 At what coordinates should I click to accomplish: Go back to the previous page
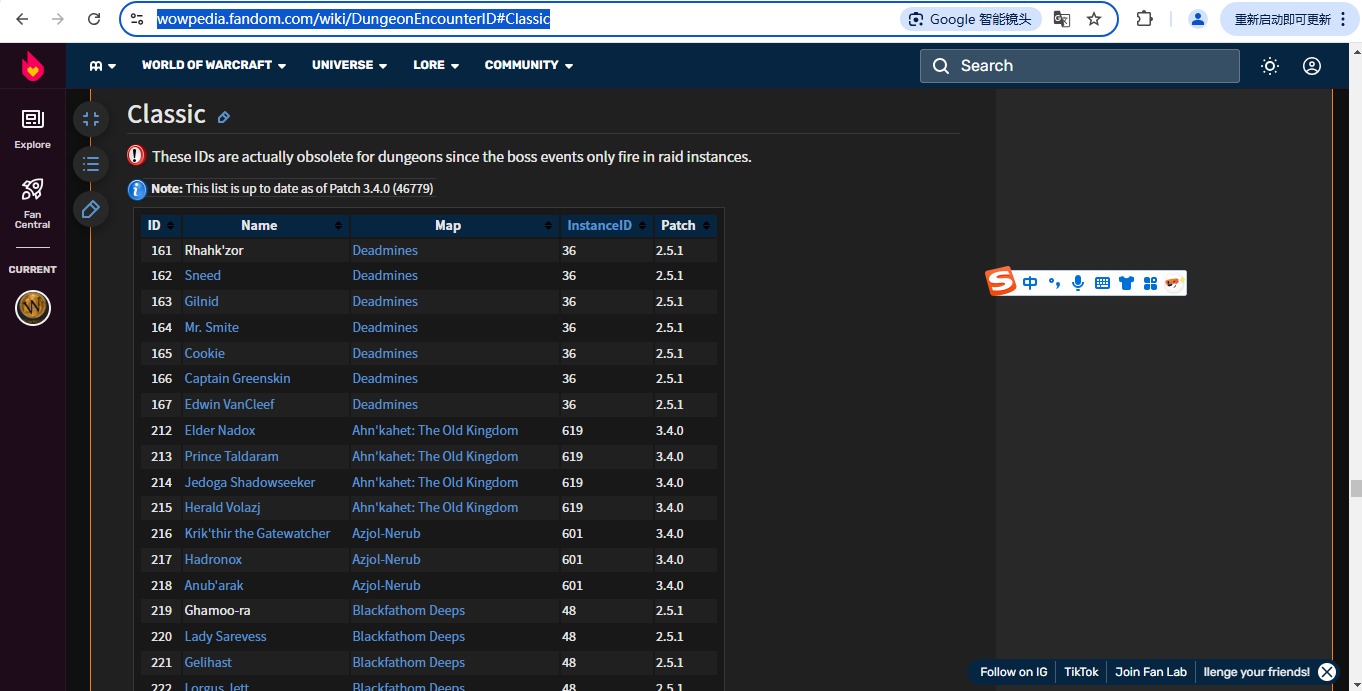point(22,19)
